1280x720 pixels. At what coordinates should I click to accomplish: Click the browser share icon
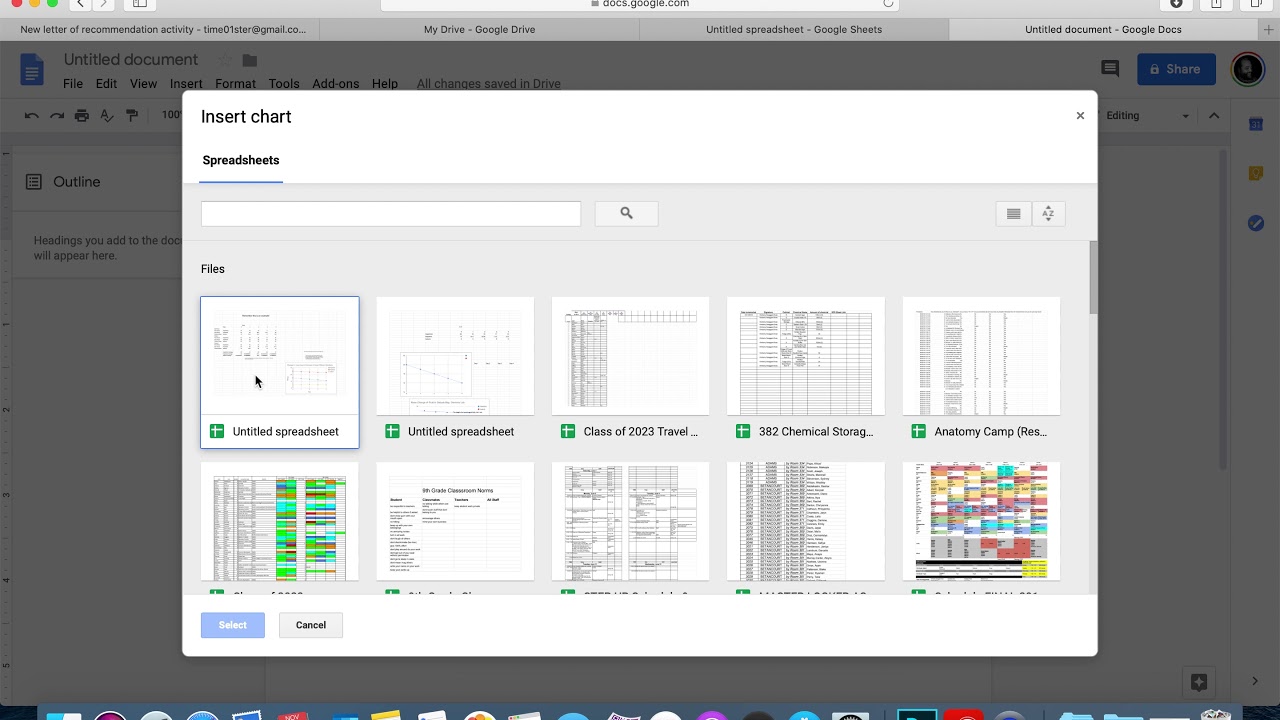click(1216, 4)
